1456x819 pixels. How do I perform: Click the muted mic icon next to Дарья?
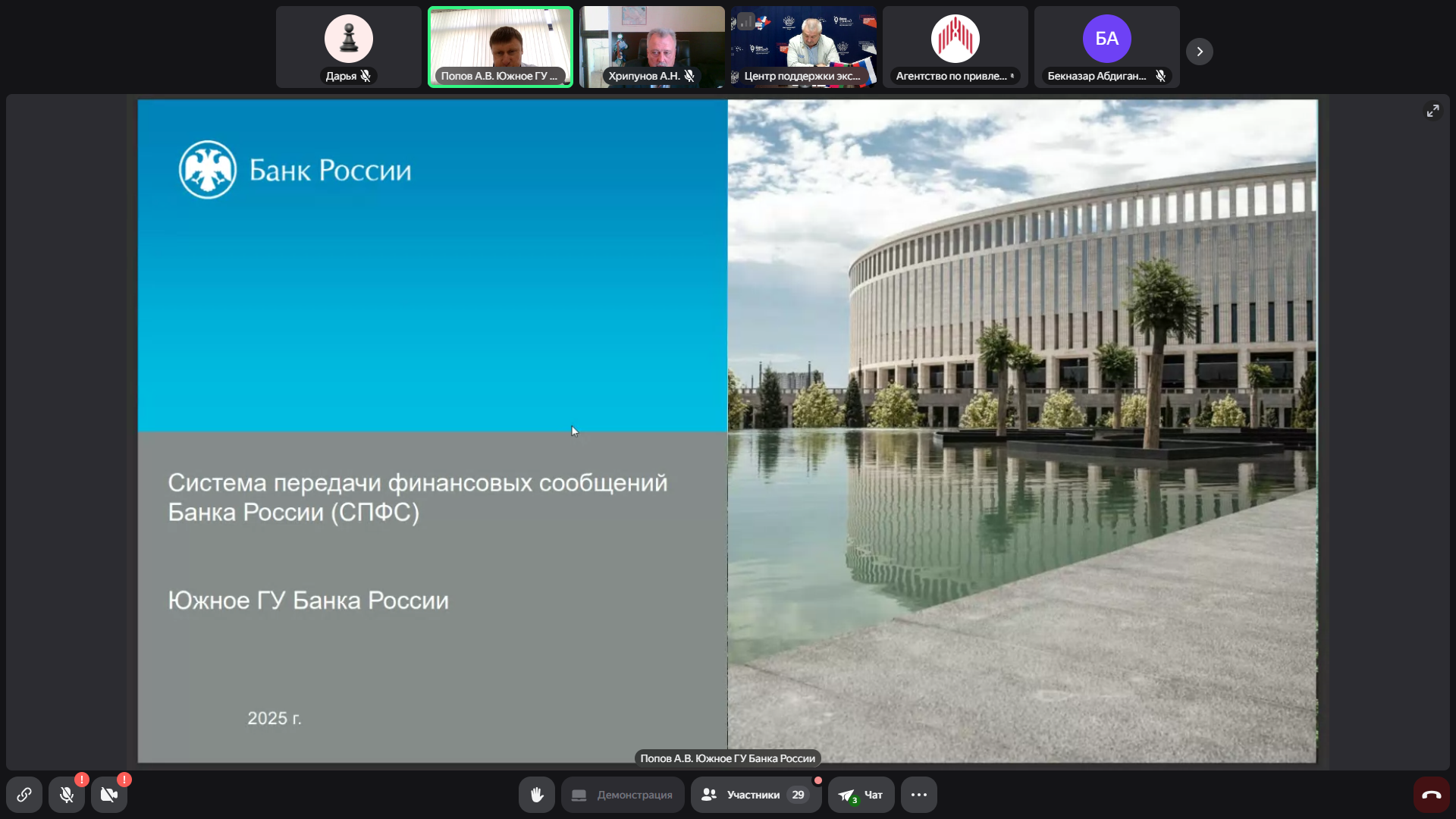pyautogui.click(x=366, y=76)
